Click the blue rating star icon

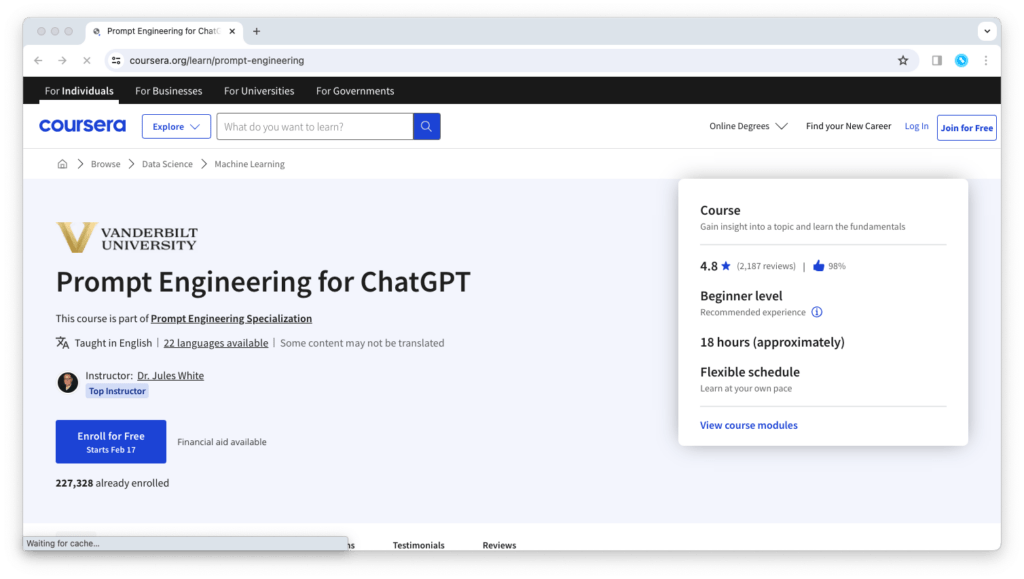pyautogui.click(x=726, y=266)
